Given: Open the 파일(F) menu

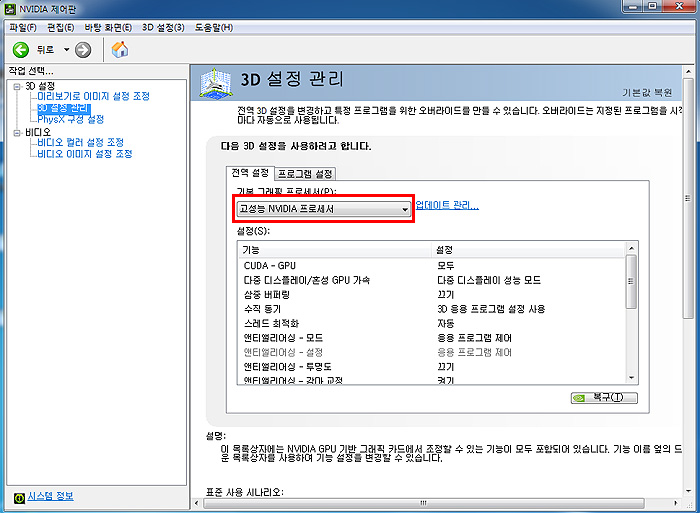Looking at the screenshot, I should pyautogui.click(x=23, y=28).
